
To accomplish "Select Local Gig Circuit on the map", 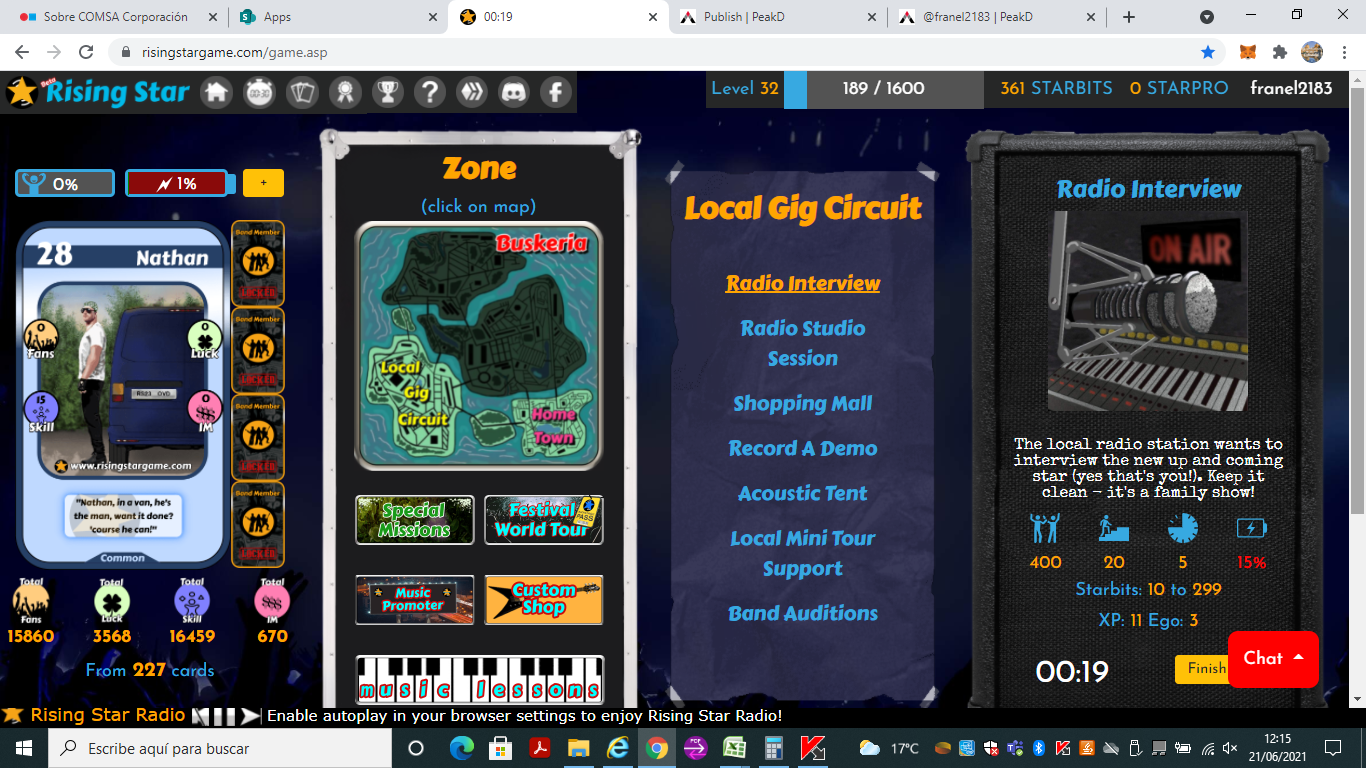I will pyautogui.click(x=415, y=393).
